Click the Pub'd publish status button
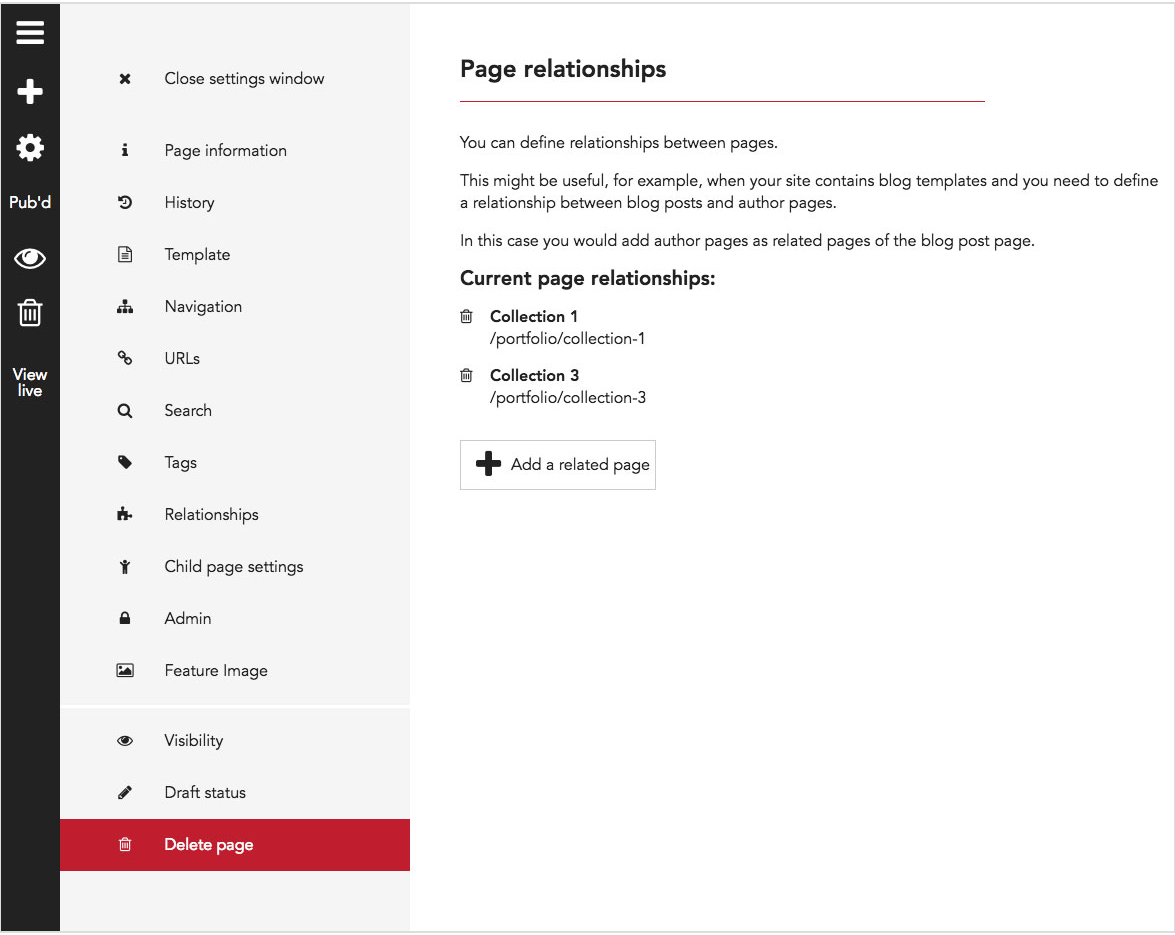1175x935 pixels. (30, 202)
